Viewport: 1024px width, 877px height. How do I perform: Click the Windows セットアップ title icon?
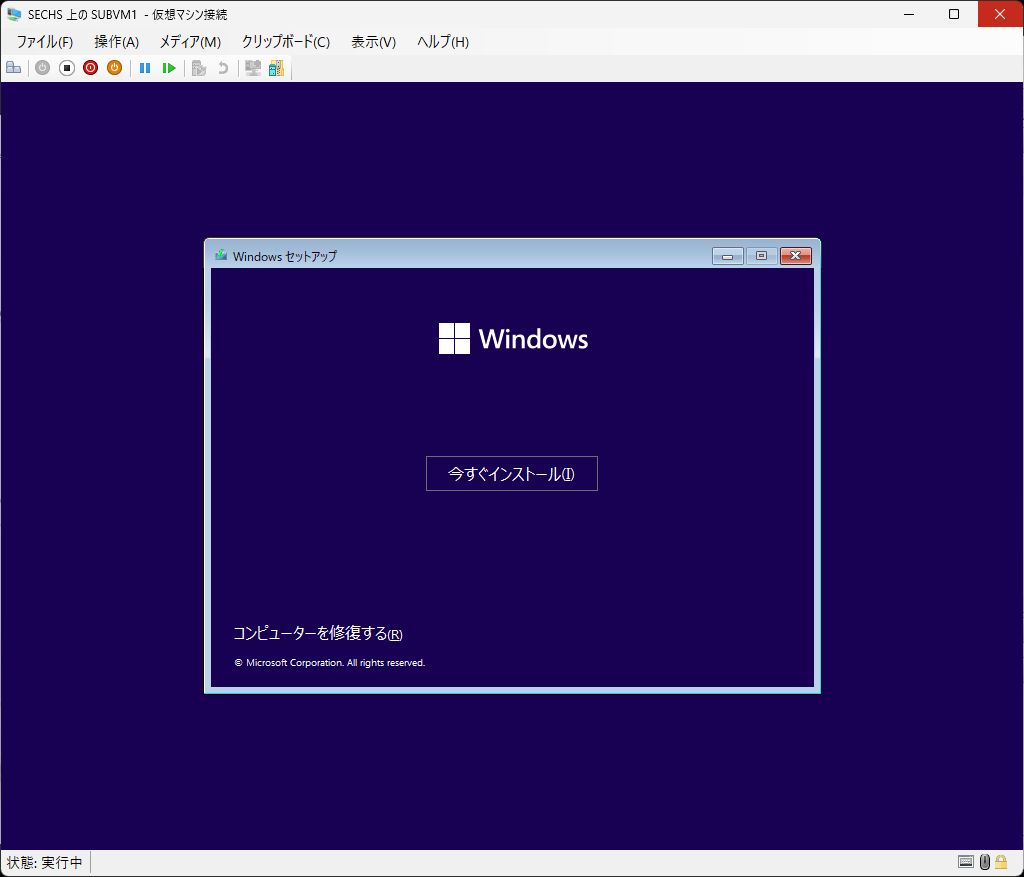[x=221, y=255]
